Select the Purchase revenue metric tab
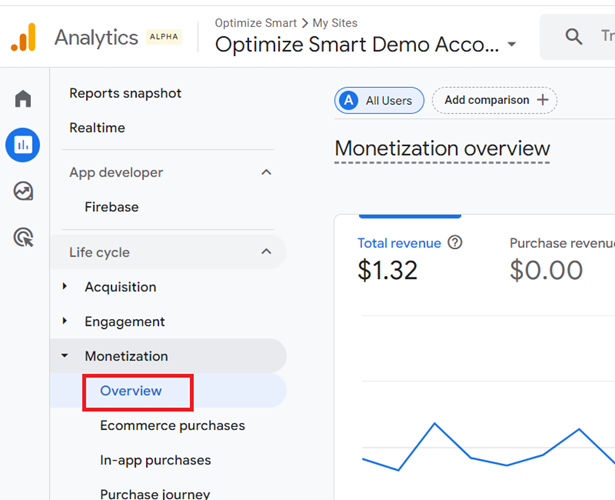The width and height of the screenshot is (615, 500). tap(562, 259)
